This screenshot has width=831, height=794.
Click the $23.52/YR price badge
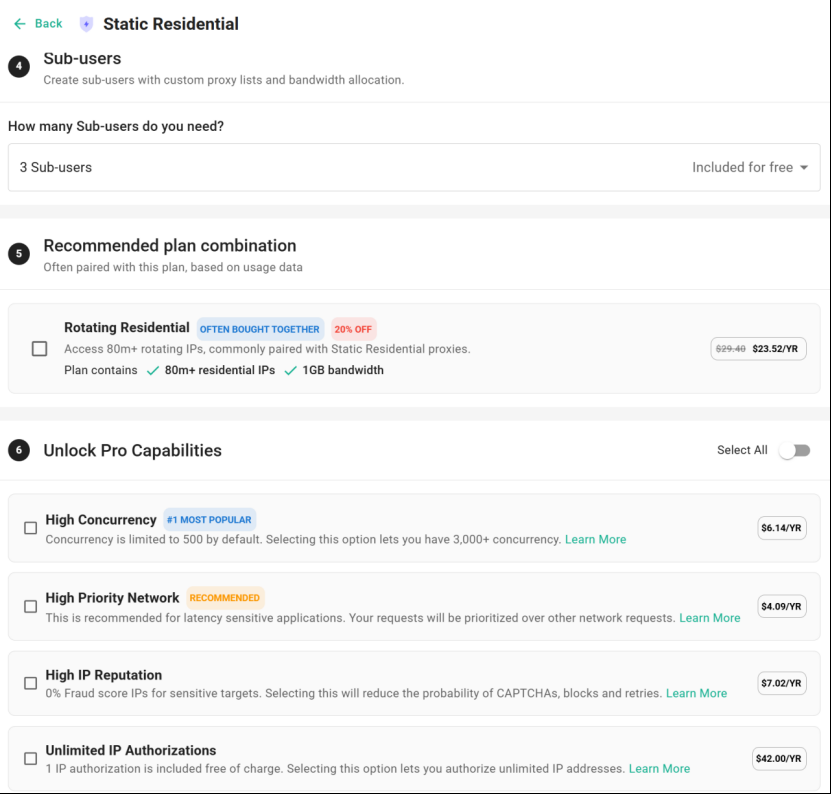(x=758, y=349)
